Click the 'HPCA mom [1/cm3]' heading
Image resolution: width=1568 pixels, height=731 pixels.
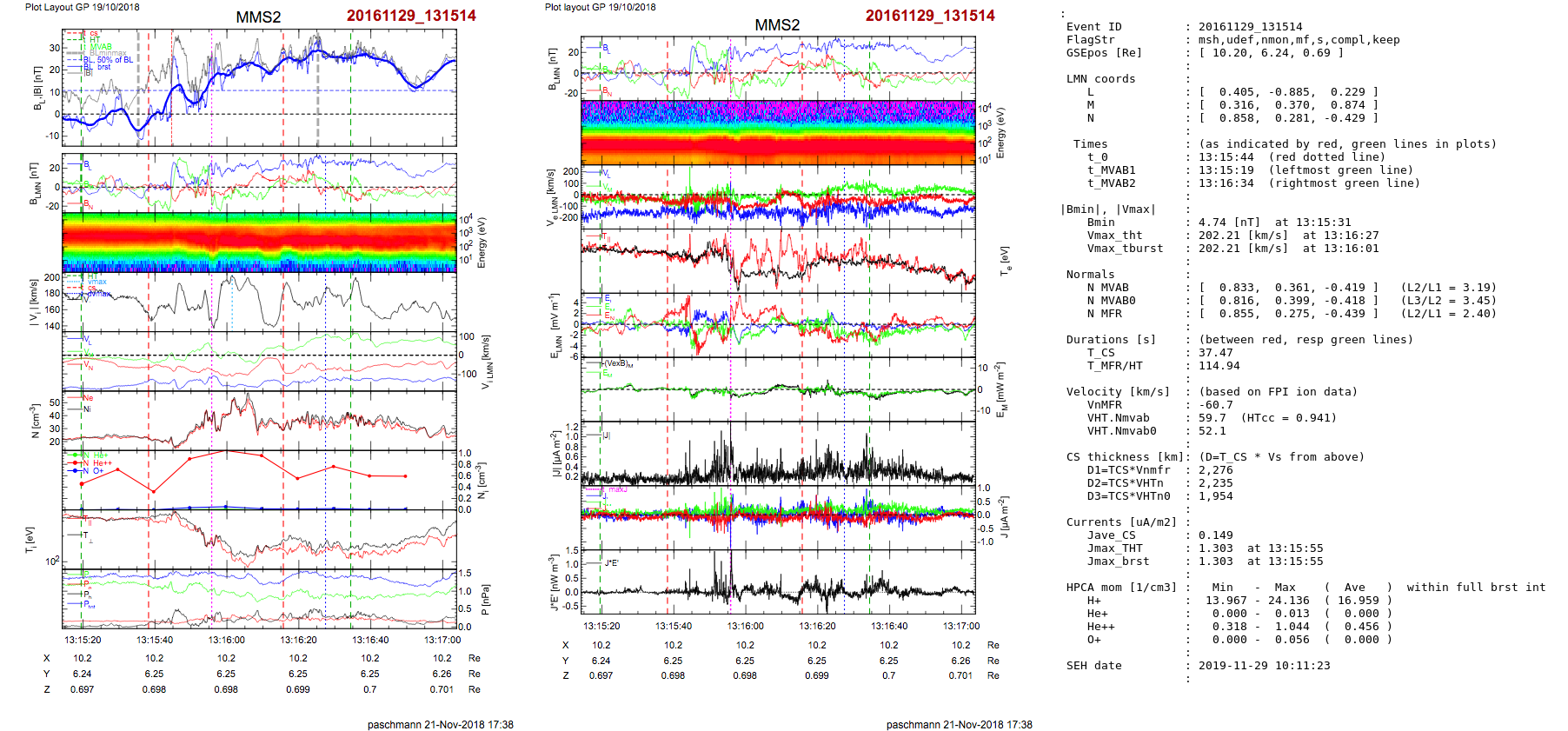1121,588
